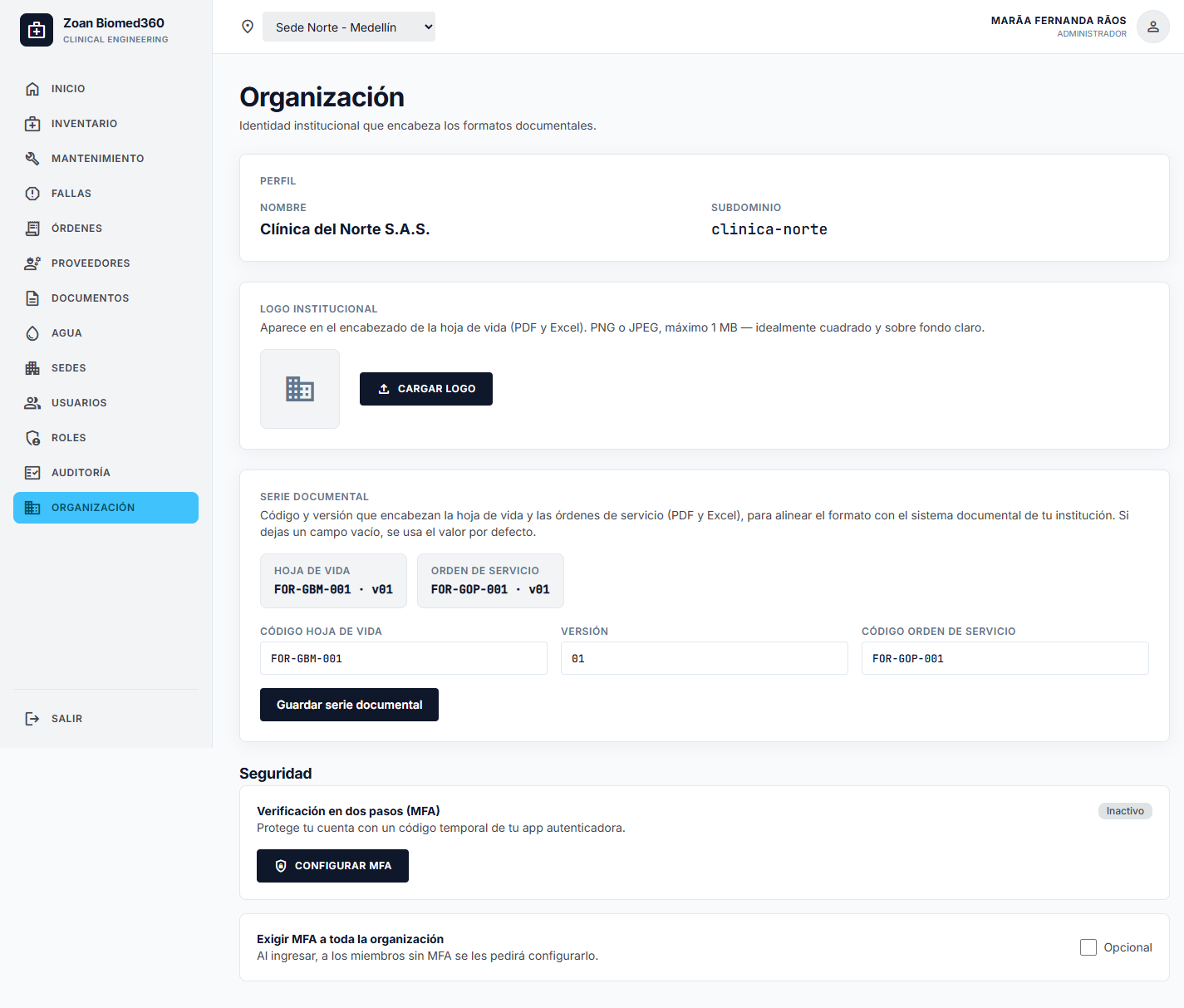Click the Inicio home icon
The height and width of the screenshot is (1008, 1184).
[32, 89]
